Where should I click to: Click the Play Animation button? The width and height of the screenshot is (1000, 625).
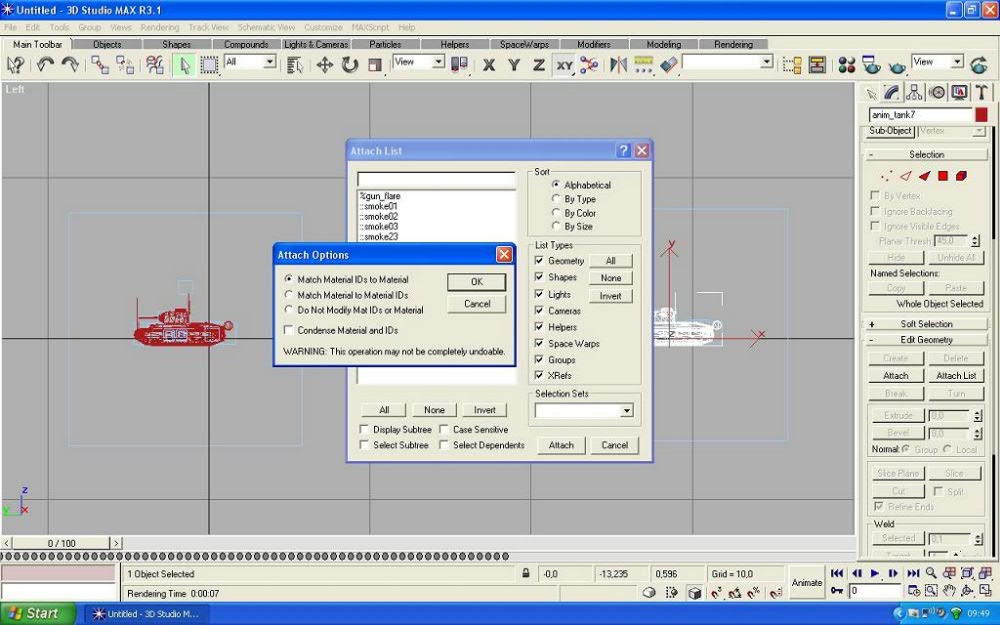(x=875, y=573)
